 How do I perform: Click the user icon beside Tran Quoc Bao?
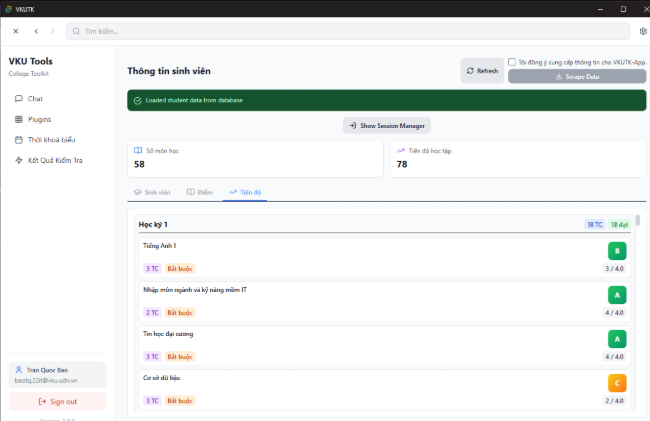pos(19,370)
